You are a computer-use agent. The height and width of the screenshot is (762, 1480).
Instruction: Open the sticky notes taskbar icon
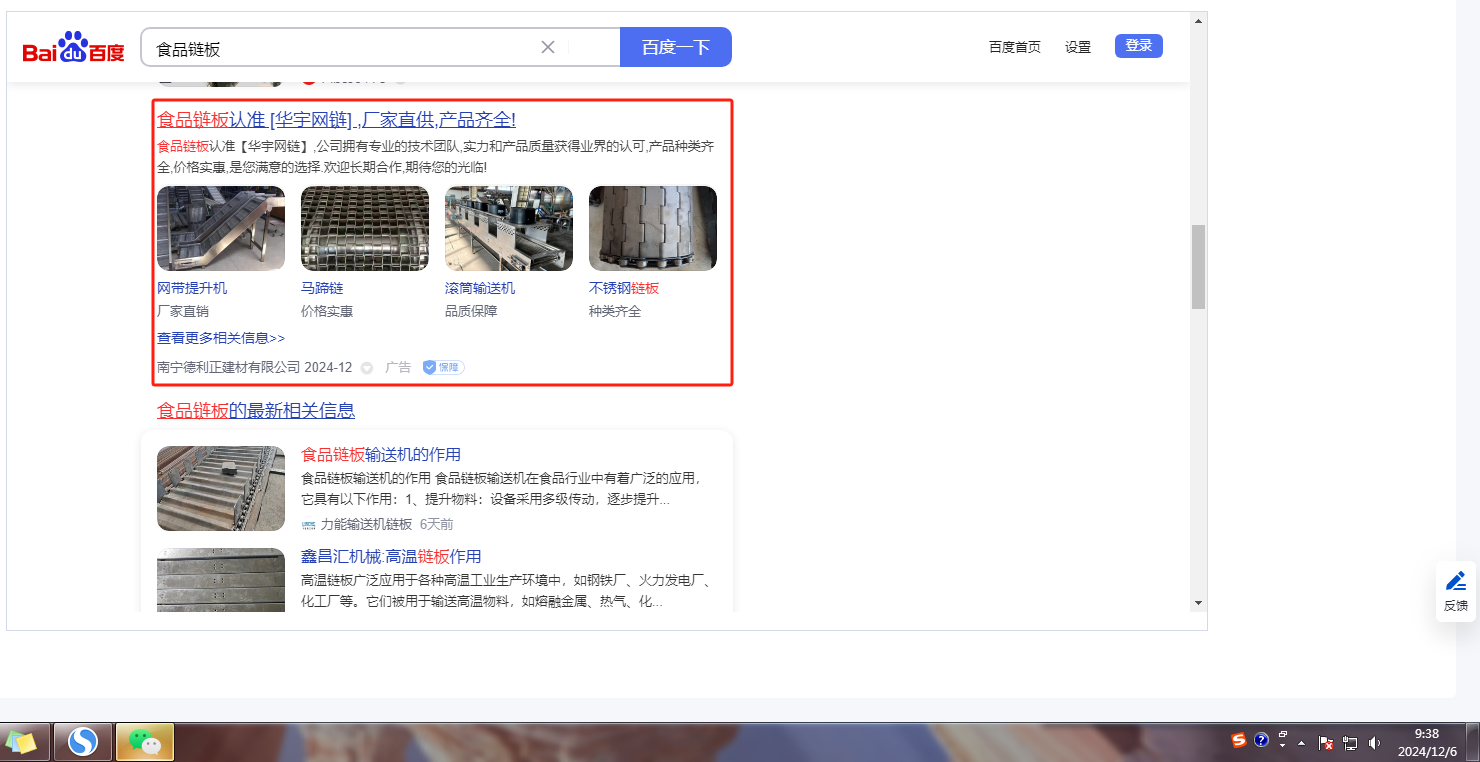click(x=24, y=742)
